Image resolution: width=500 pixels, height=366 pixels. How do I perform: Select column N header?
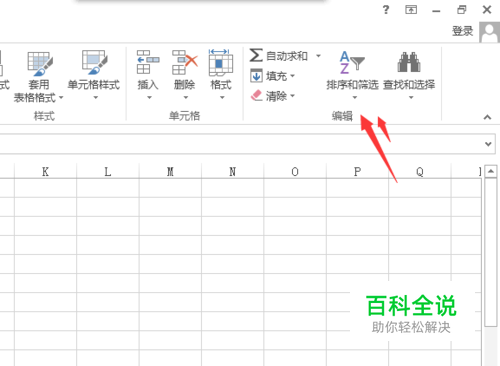point(232,171)
